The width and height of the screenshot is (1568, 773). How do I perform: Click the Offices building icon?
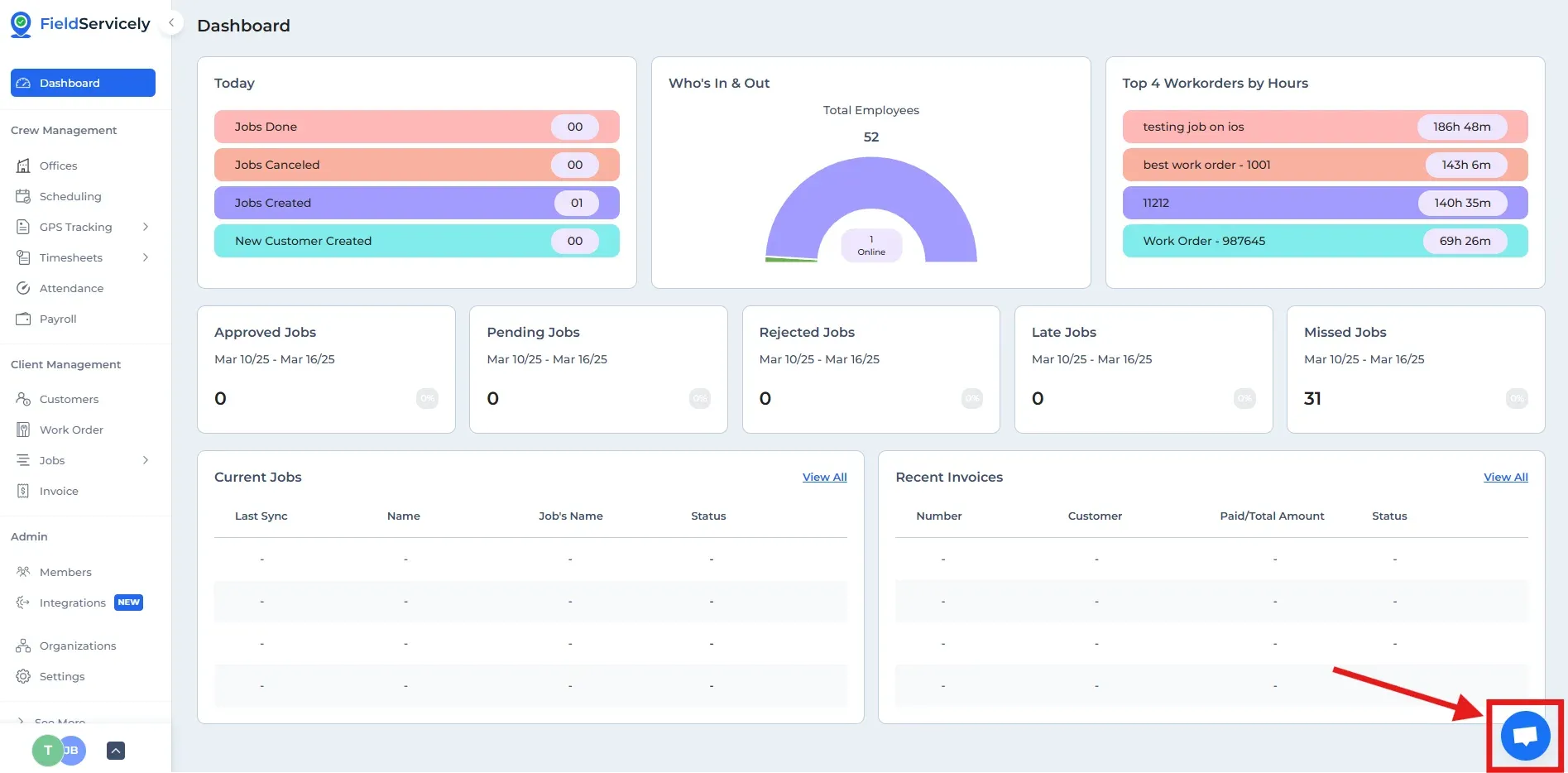tap(23, 166)
